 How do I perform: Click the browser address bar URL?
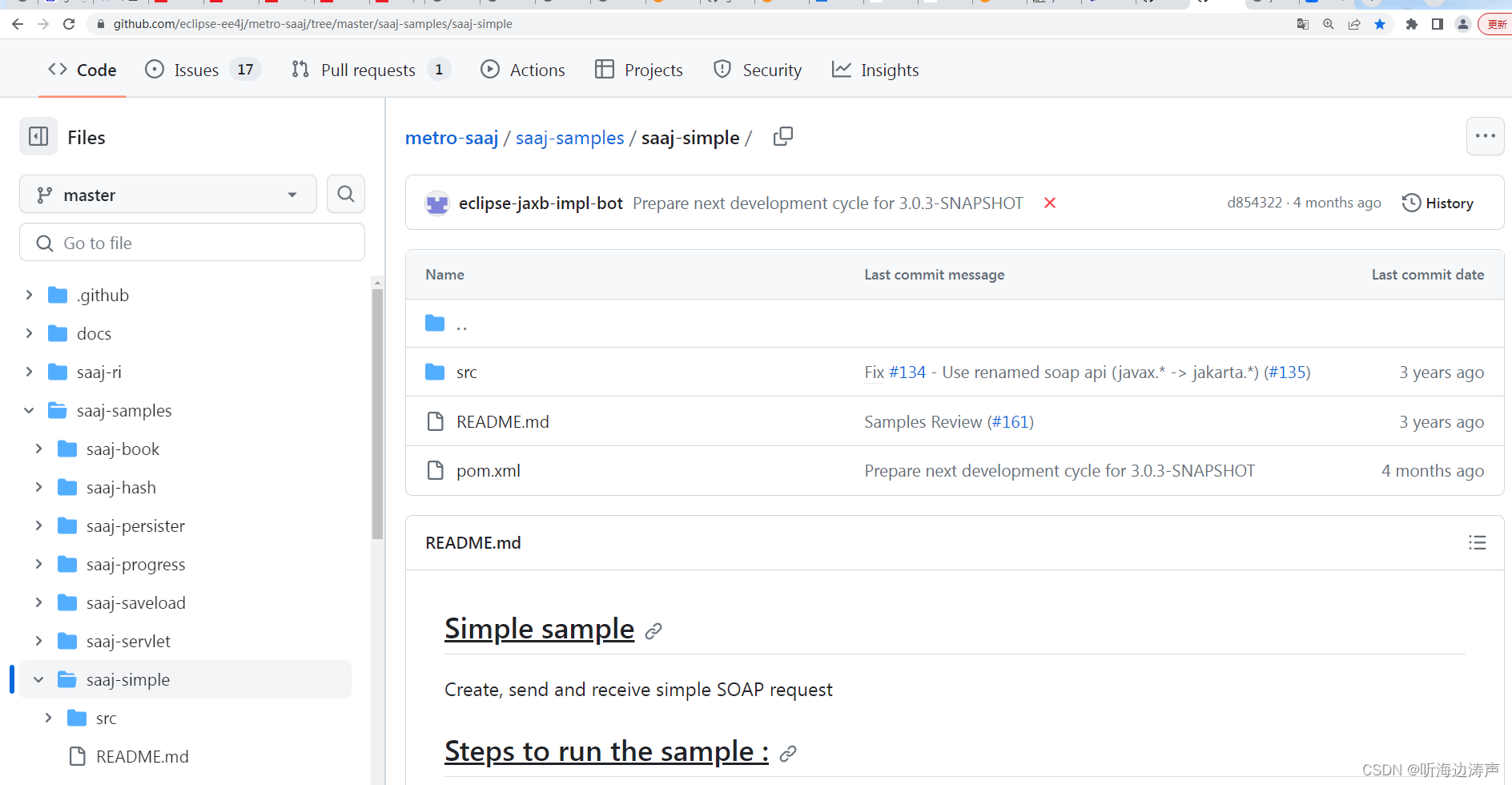[312, 24]
